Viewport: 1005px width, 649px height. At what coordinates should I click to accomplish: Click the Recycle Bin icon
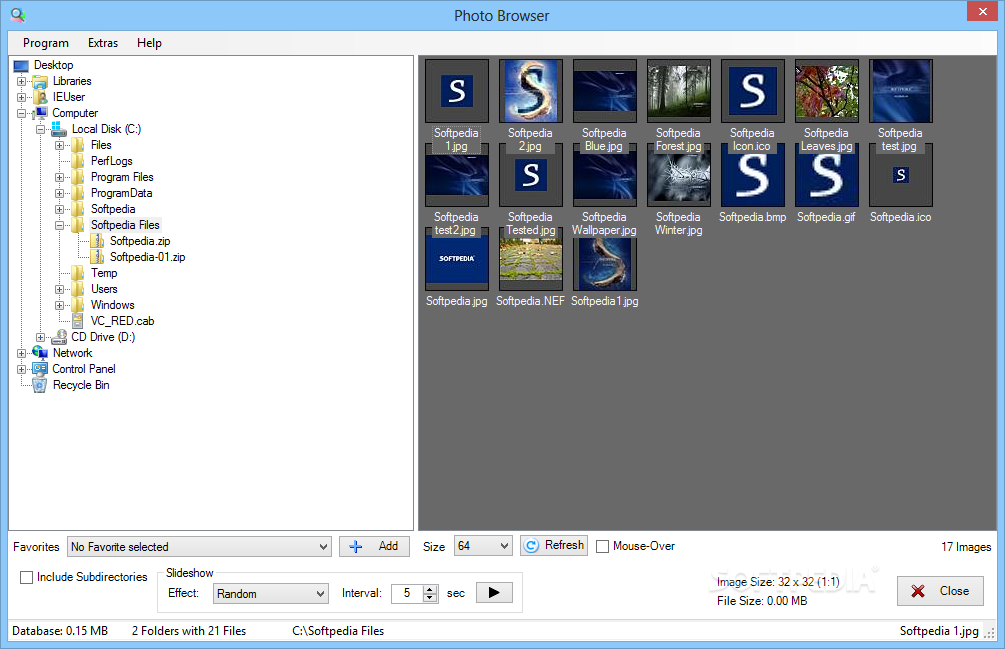pos(40,385)
